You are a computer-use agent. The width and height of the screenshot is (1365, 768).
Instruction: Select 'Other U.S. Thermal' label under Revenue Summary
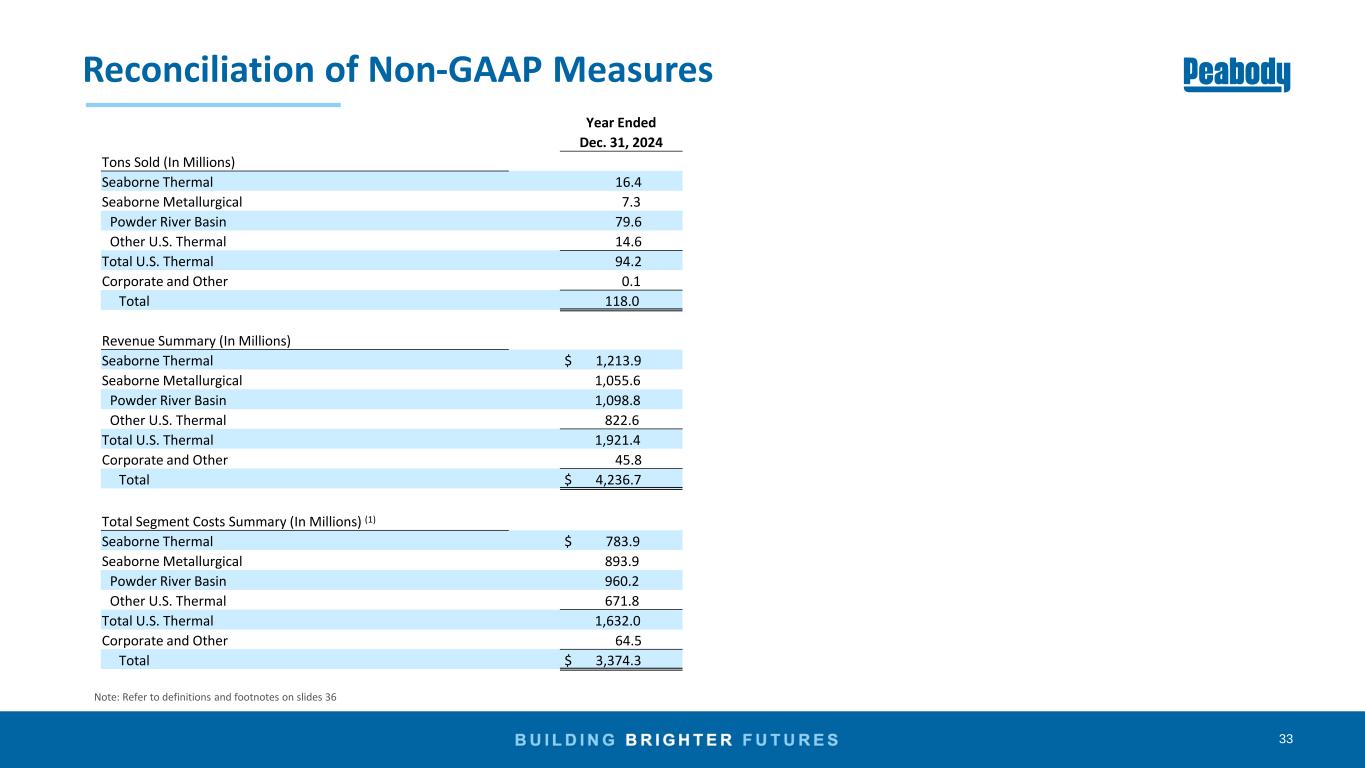(x=168, y=420)
